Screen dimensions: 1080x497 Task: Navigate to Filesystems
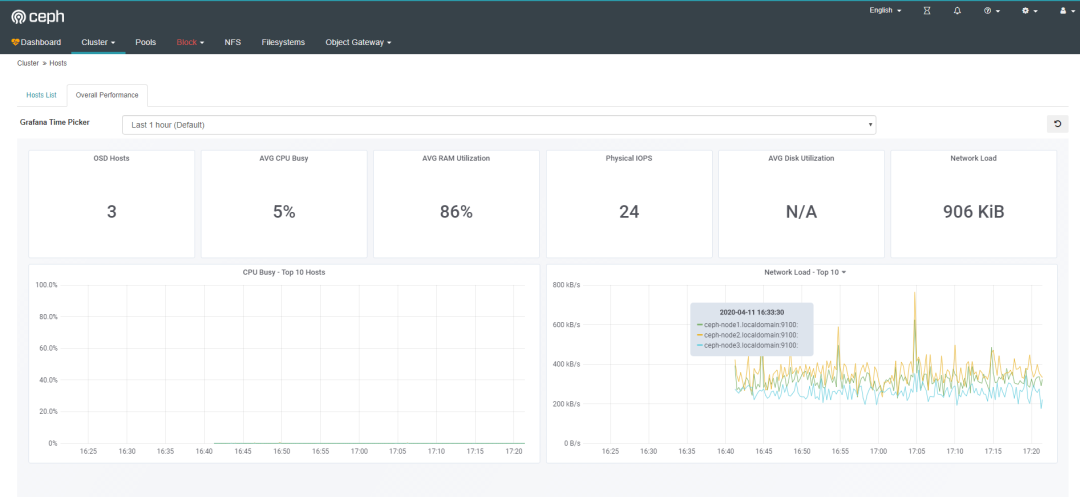pos(283,42)
